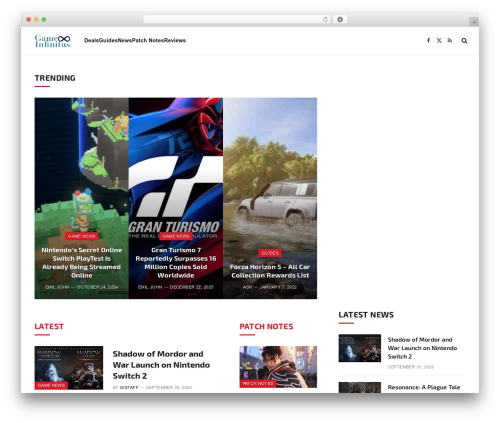Click the browser address bar
Image resolution: width=500 pixels, height=423 pixels.
(x=237, y=19)
